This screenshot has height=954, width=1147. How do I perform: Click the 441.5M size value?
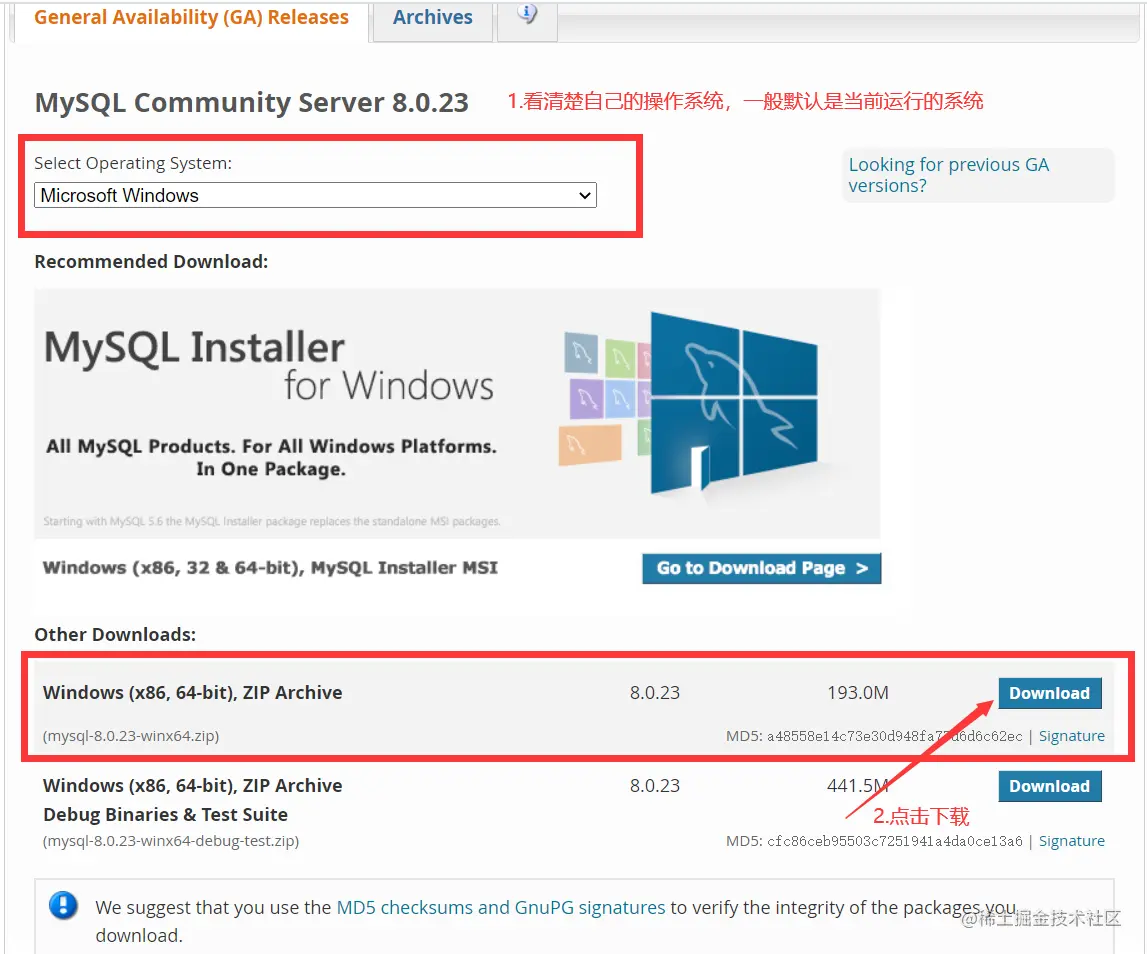(857, 786)
